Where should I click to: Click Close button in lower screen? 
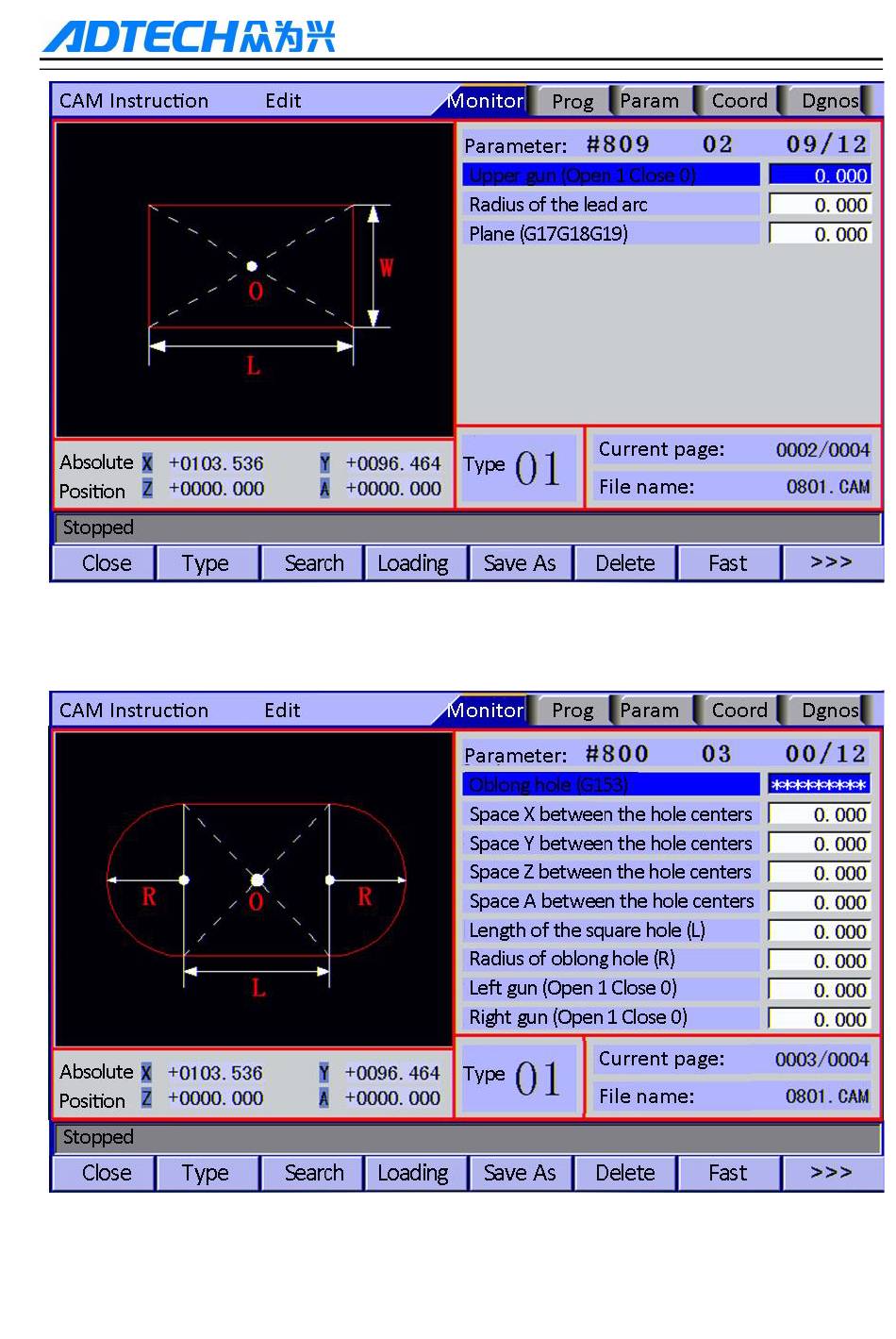point(106,1173)
